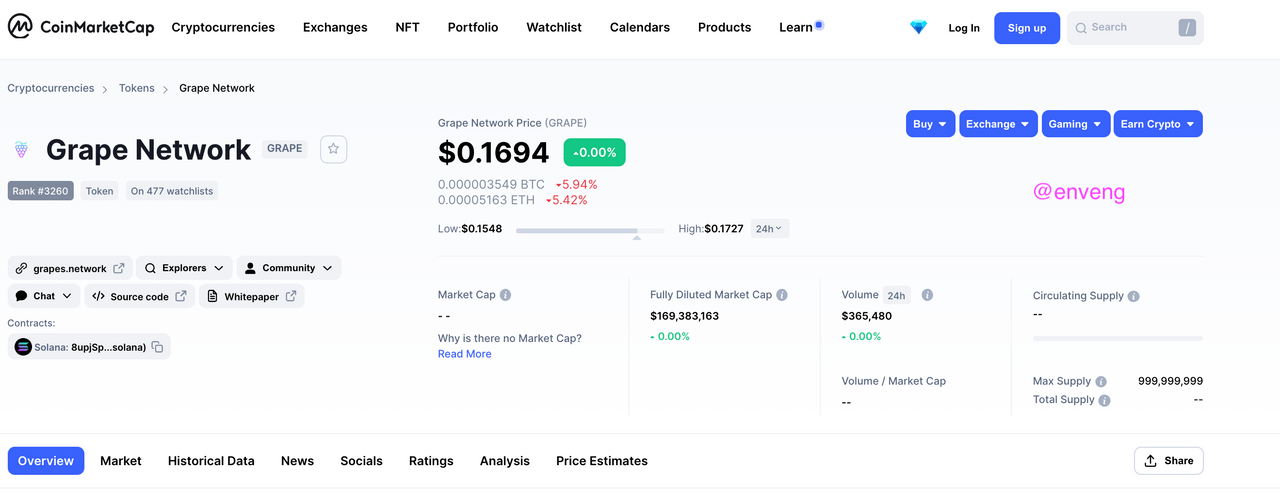Click info icon next to Volume 24h
Screen dimensions: 1280x493
point(927,295)
